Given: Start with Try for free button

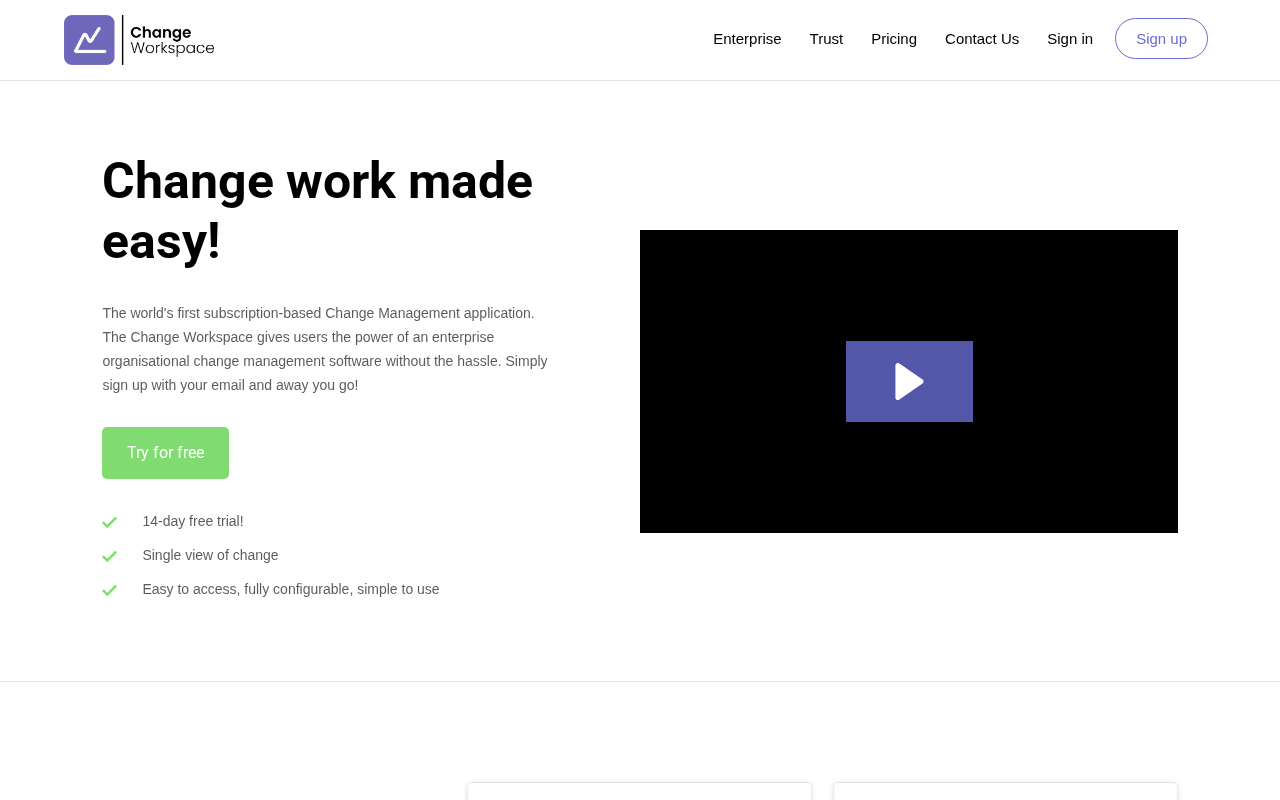Looking at the screenshot, I should [x=165, y=453].
